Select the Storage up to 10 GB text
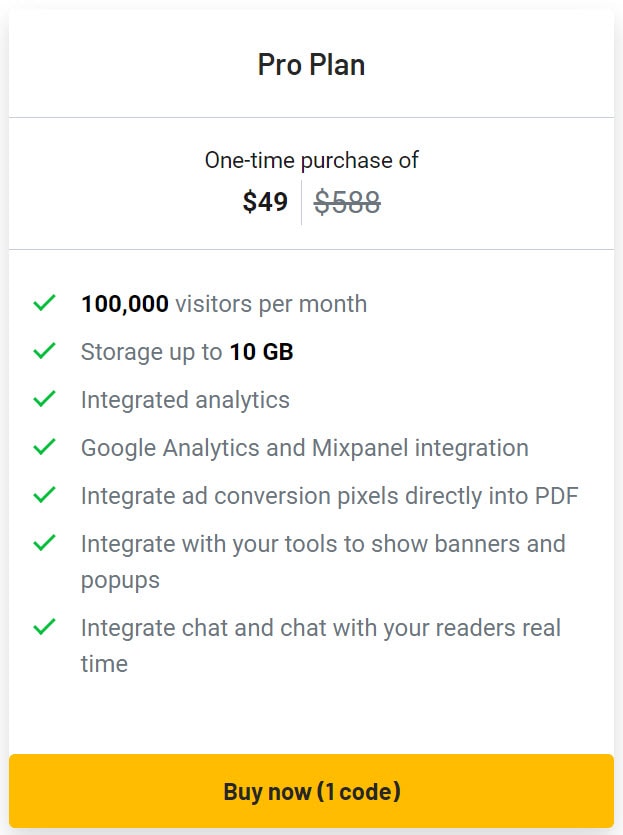 tap(184, 352)
